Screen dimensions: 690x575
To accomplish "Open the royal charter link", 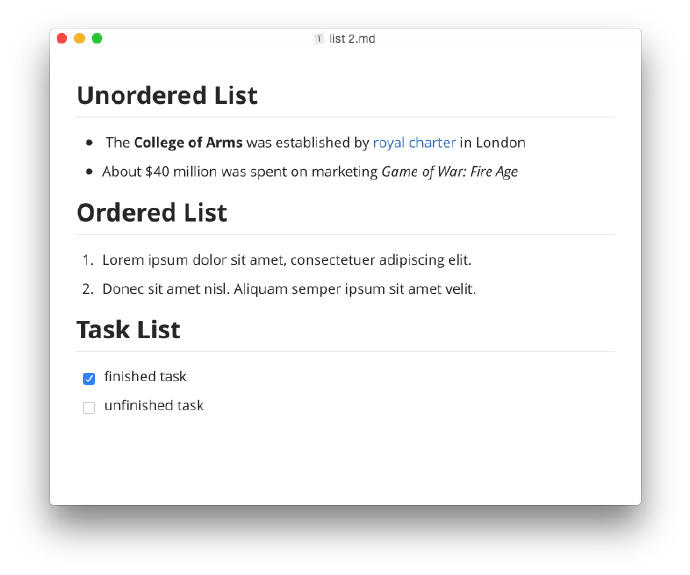I will coord(414,143).
